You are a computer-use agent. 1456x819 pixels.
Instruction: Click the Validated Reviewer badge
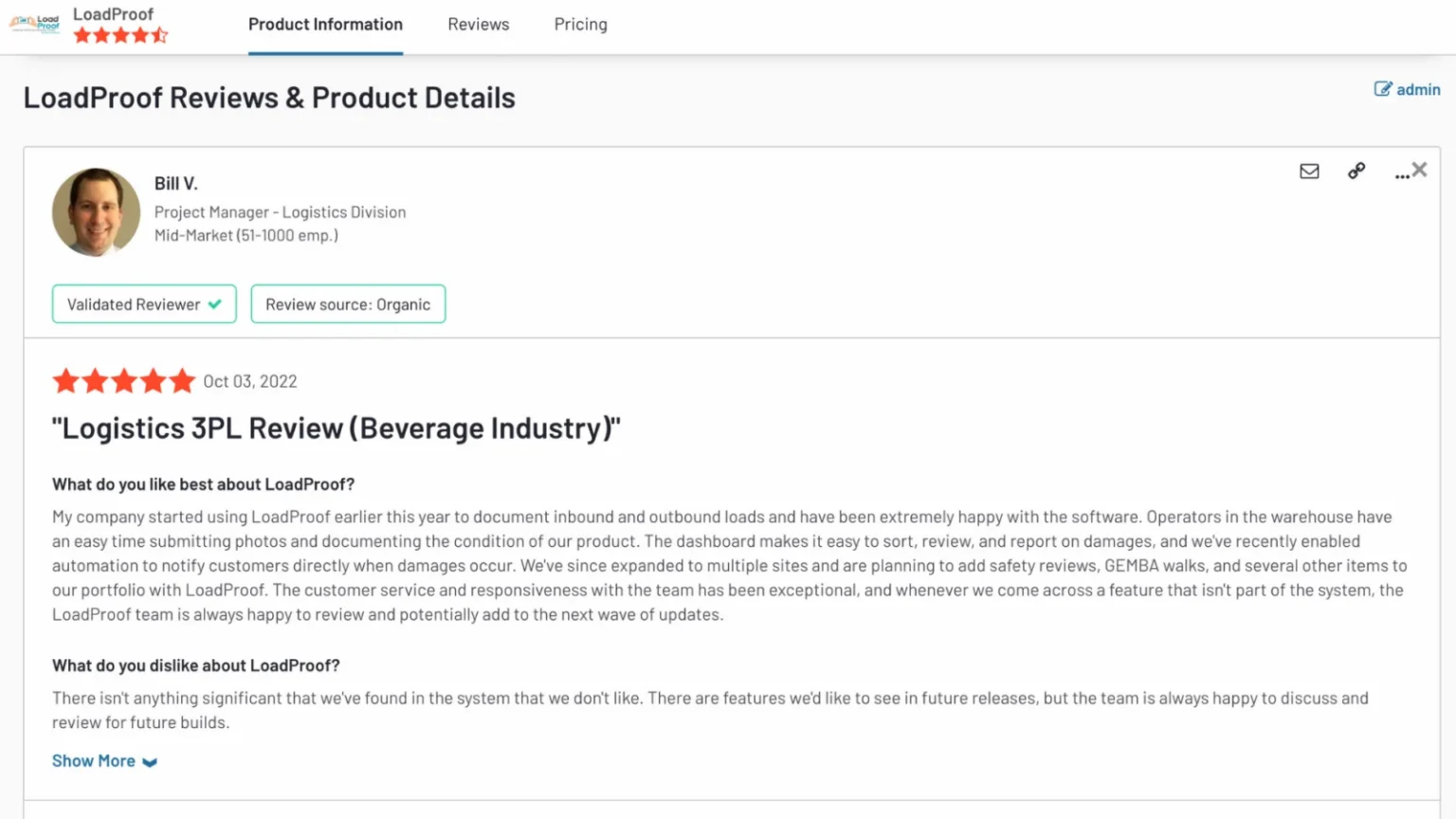click(144, 304)
